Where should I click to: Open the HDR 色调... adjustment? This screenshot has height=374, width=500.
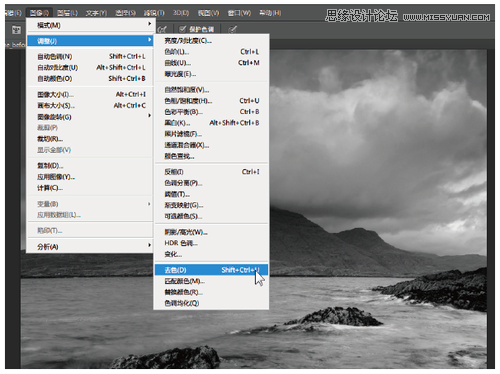[211, 243]
